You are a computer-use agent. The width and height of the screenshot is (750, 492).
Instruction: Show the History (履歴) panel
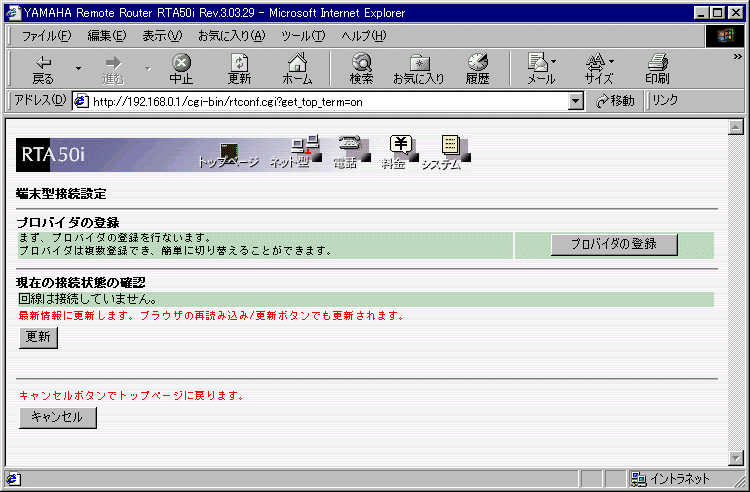tap(477, 70)
